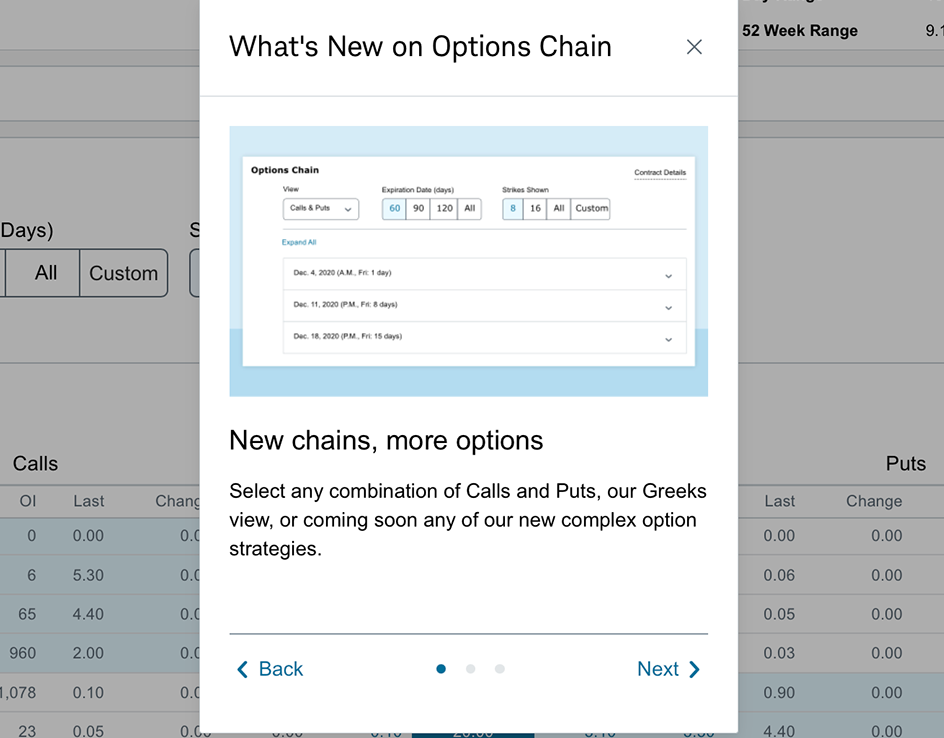Select the third pagination dot

pos(500,669)
